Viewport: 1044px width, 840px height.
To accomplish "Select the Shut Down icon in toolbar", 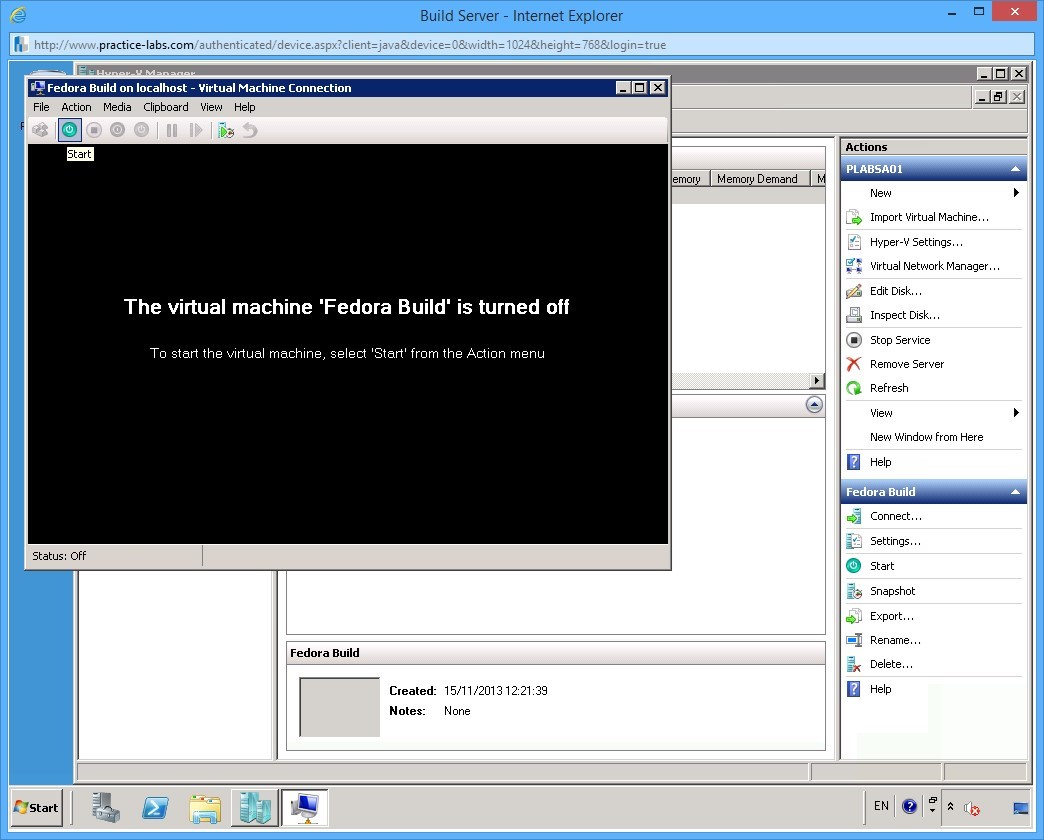I will point(117,129).
